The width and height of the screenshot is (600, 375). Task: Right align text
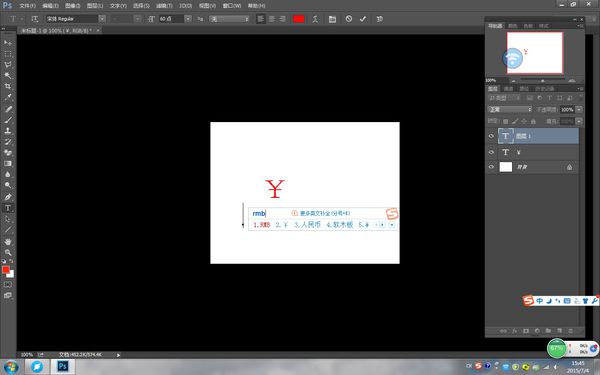coord(282,19)
